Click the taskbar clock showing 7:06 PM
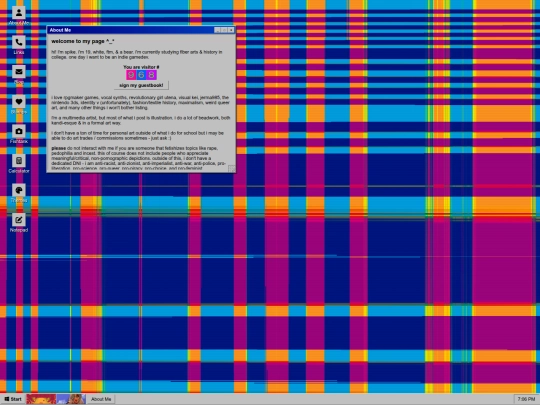Screen dimensions: 540x405 526,399
